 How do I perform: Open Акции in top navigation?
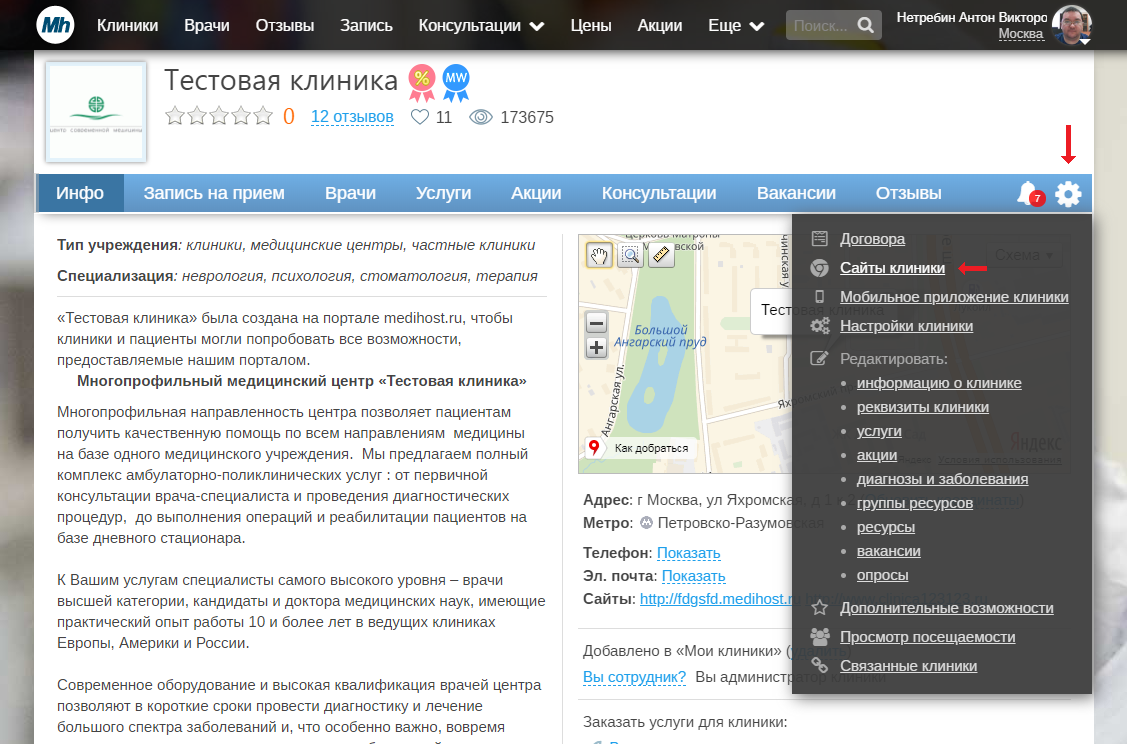[x=660, y=26]
